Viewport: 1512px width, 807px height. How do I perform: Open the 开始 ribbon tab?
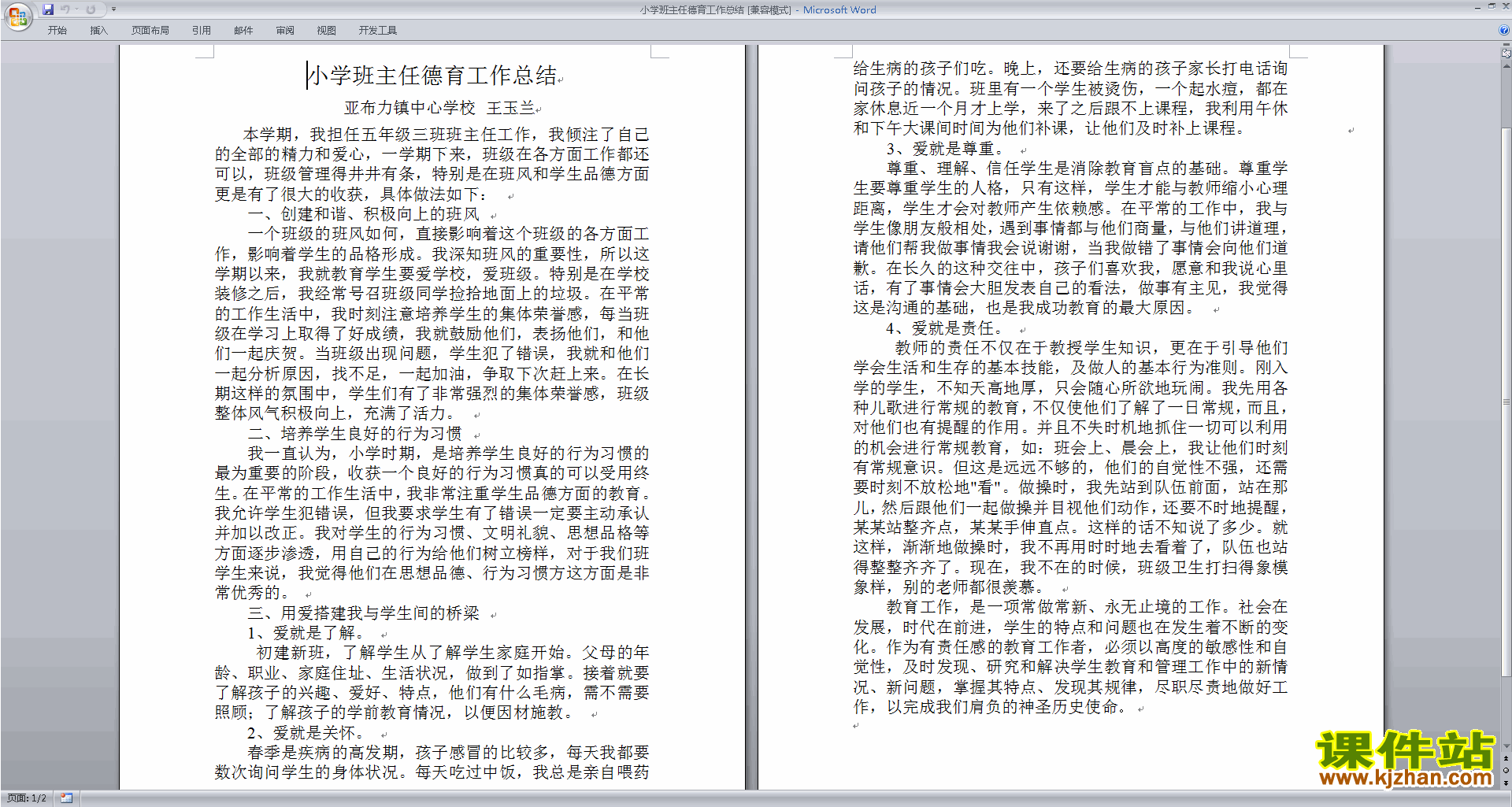coord(57,30)
